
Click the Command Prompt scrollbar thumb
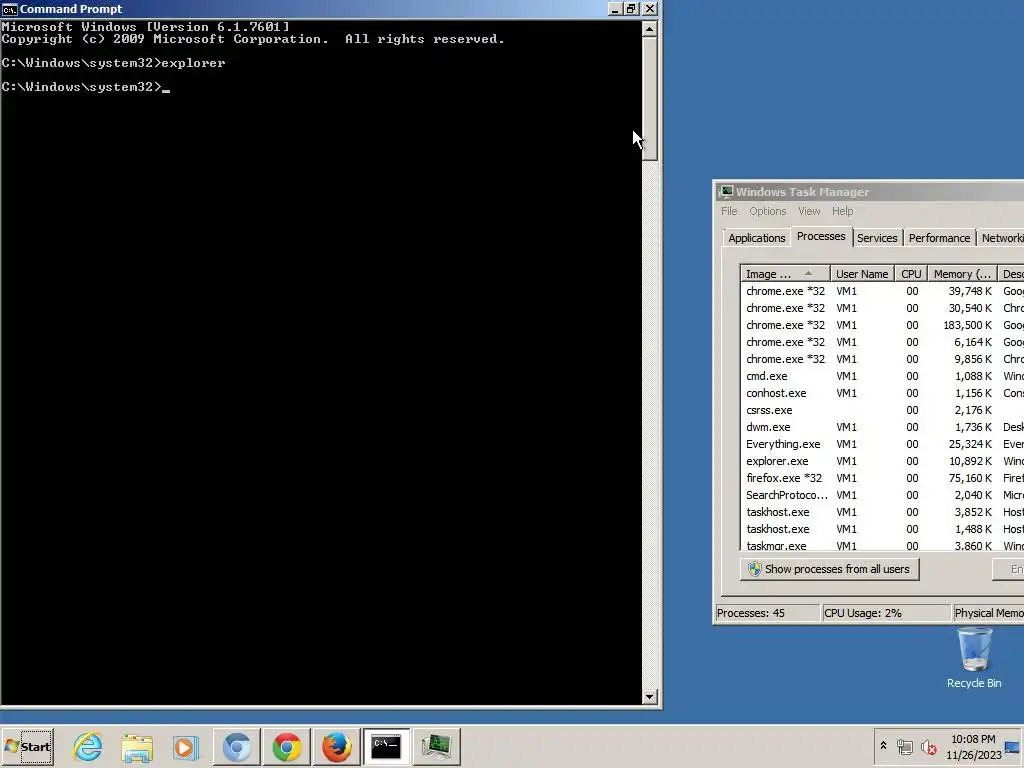[649, 99]
